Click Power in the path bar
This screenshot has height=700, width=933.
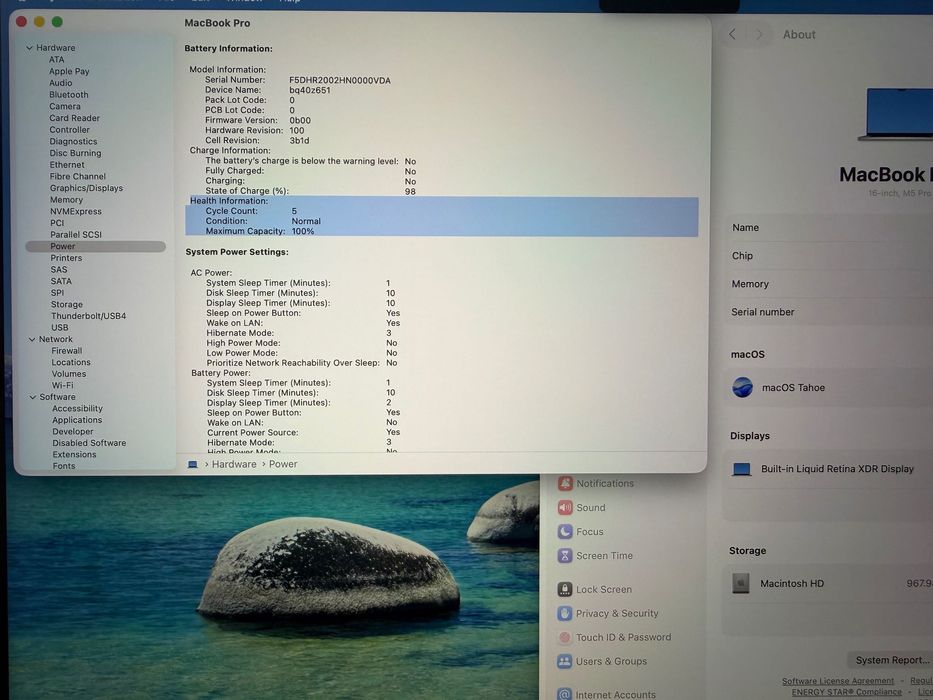click(x=283, y=464)
